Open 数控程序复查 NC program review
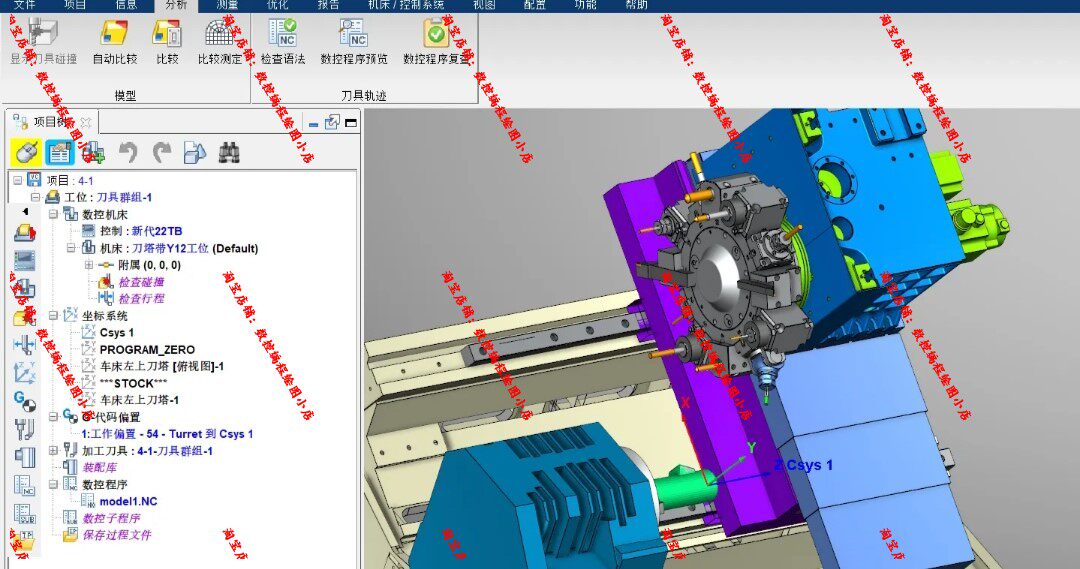Screen dimensions: 1080x569 point(436,41)
